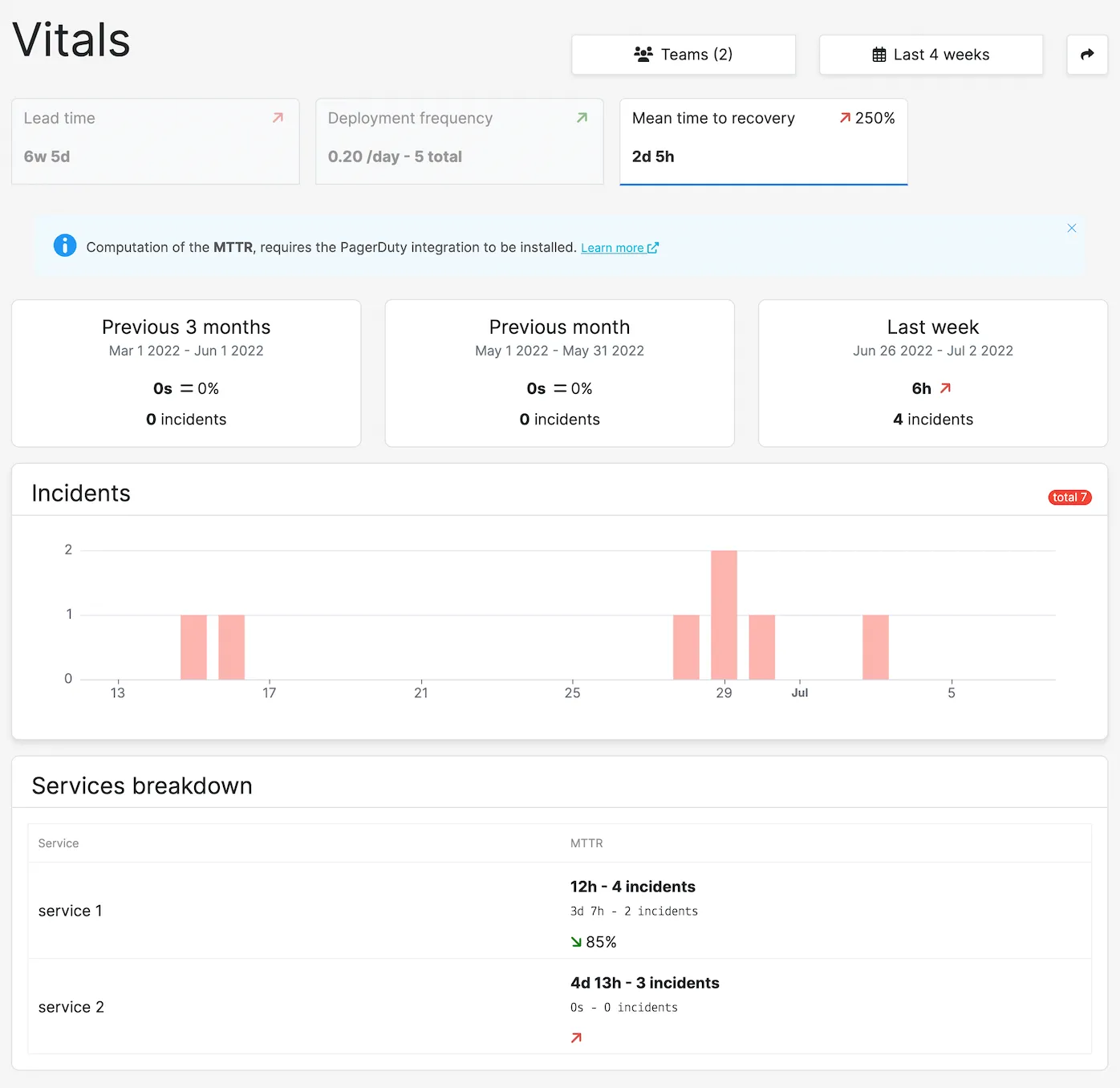Click the 0s - 0 incidents text
Image resolution: width=1120 pixels, height=1088 pixels.
point(624,1008)
